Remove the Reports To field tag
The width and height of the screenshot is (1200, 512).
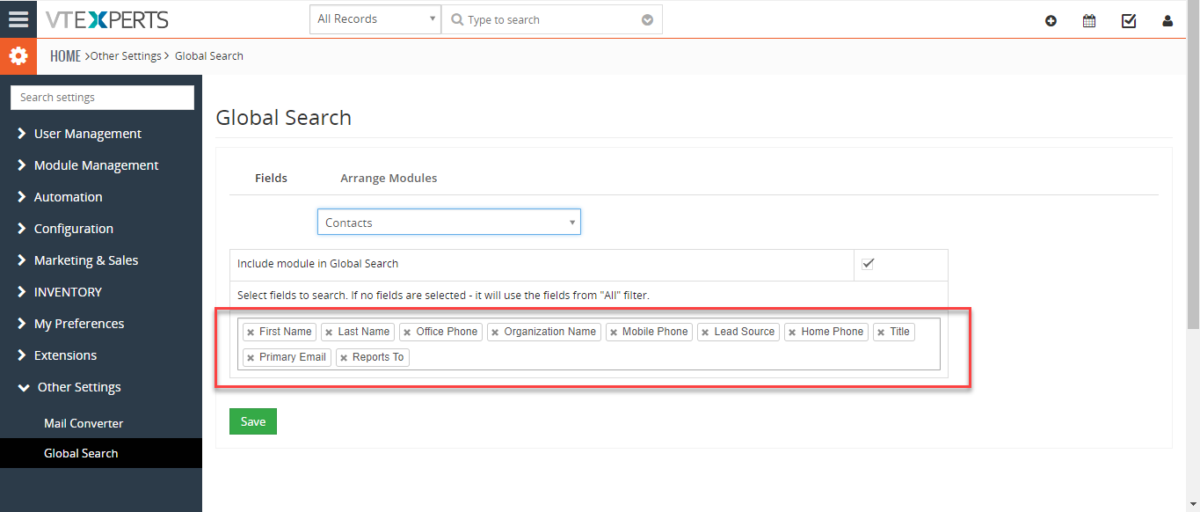click(343, 358)
